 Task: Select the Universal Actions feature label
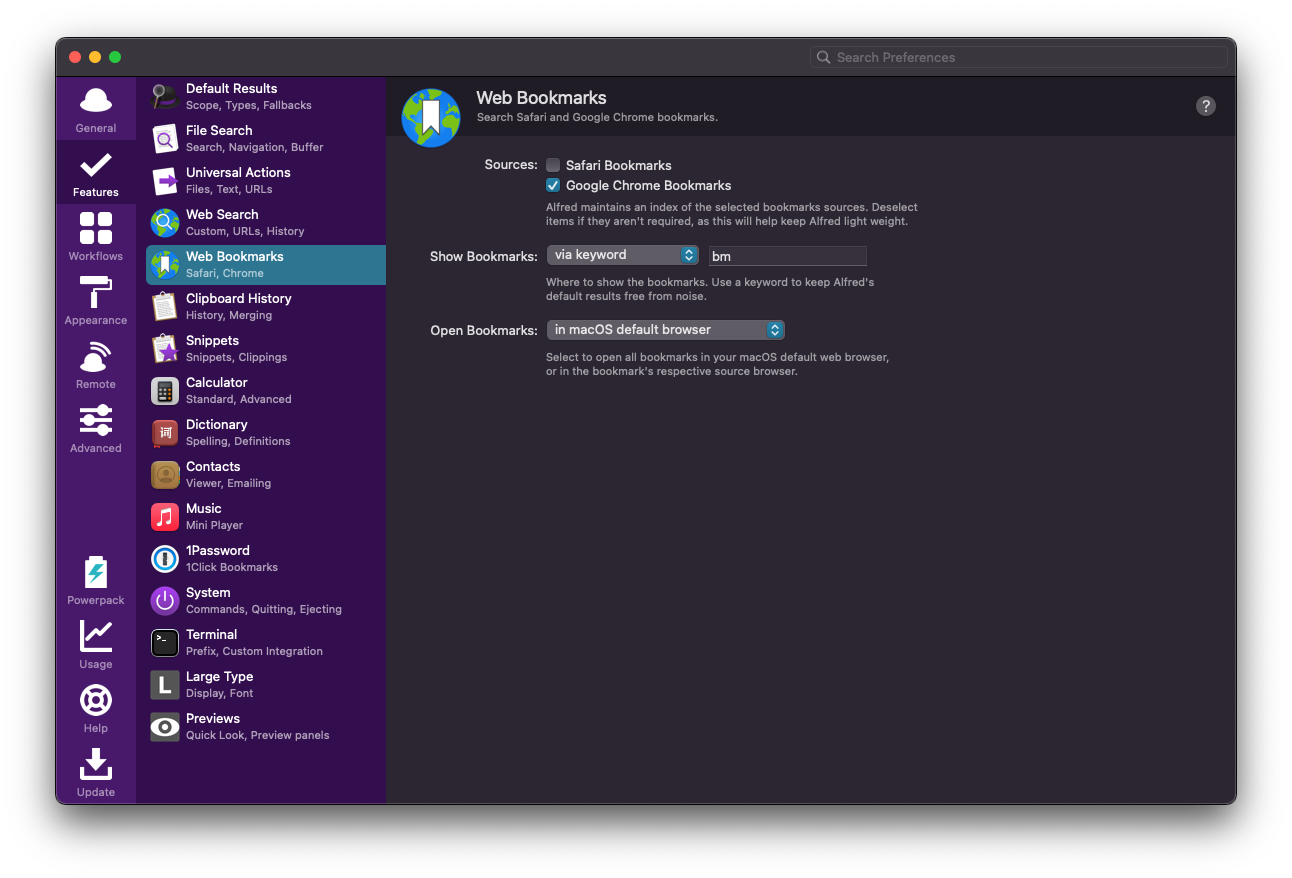click(x=238, y=173)
